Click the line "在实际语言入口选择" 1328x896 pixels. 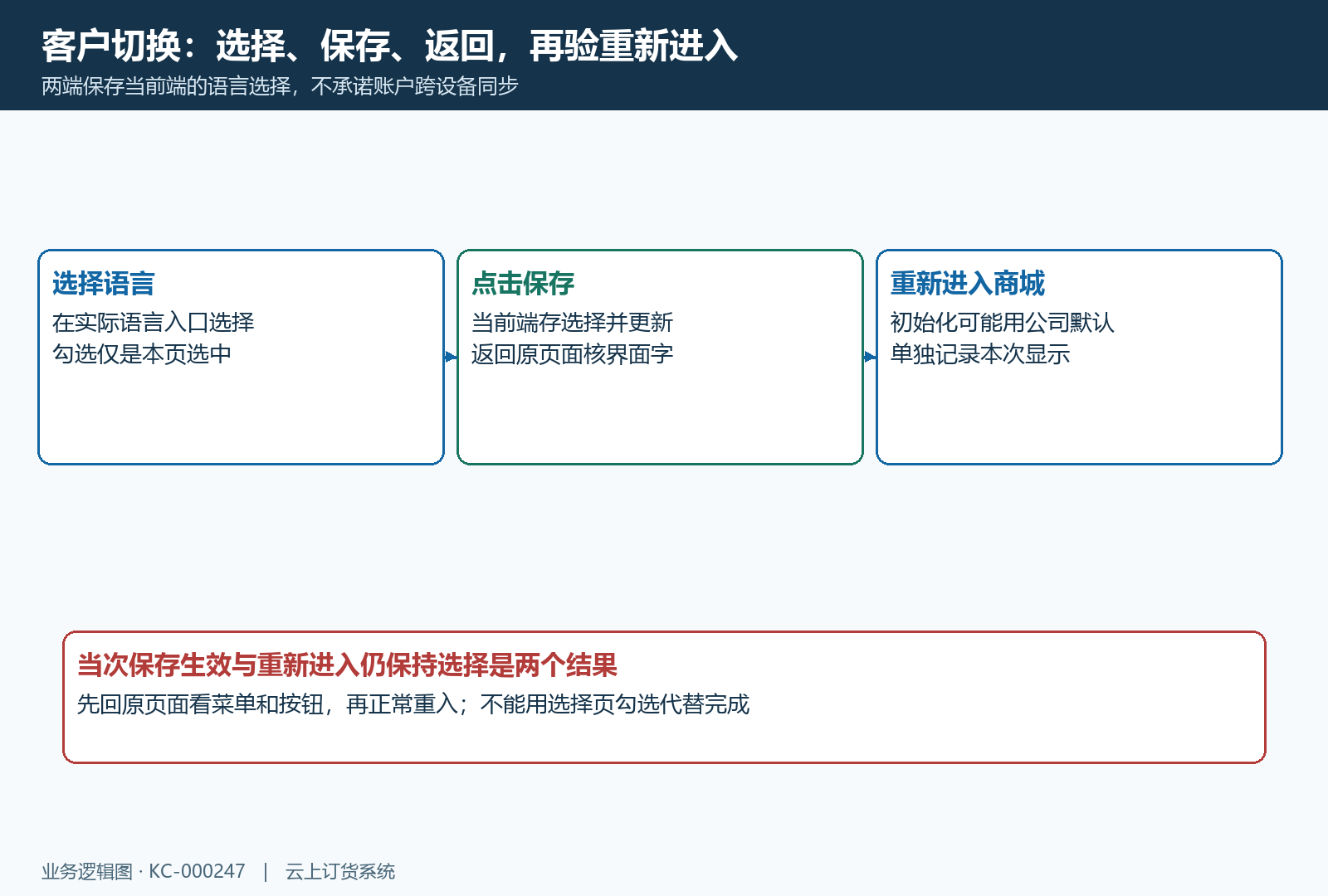point(154,322)
